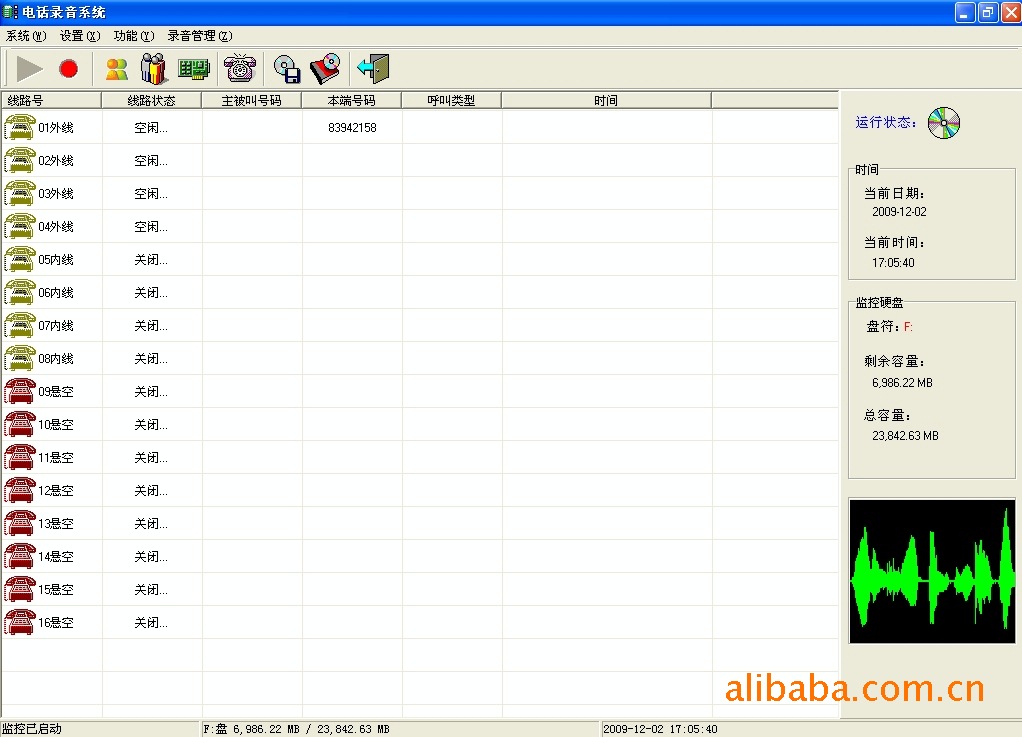Open the 系统 menu
The width and height of the screenshot is (1022, 737).
click(x=26, y=36)
